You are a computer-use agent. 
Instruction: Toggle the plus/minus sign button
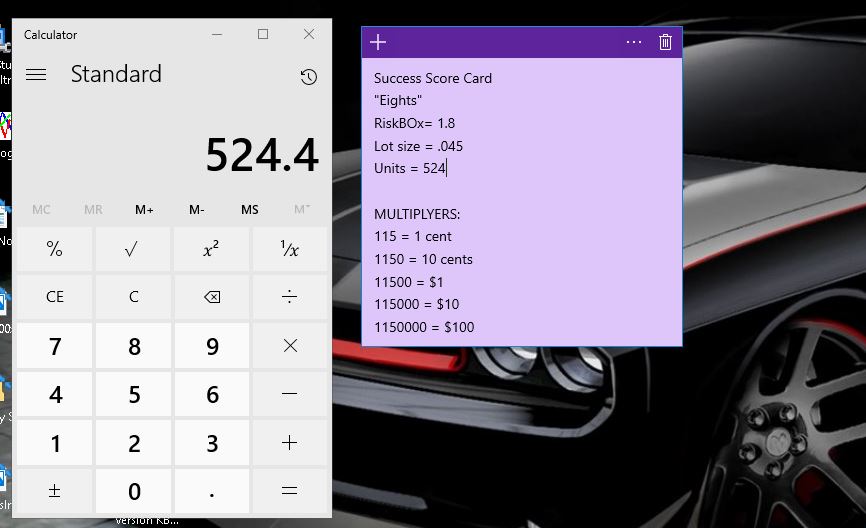pyautogui.click(x=55, y=491)
